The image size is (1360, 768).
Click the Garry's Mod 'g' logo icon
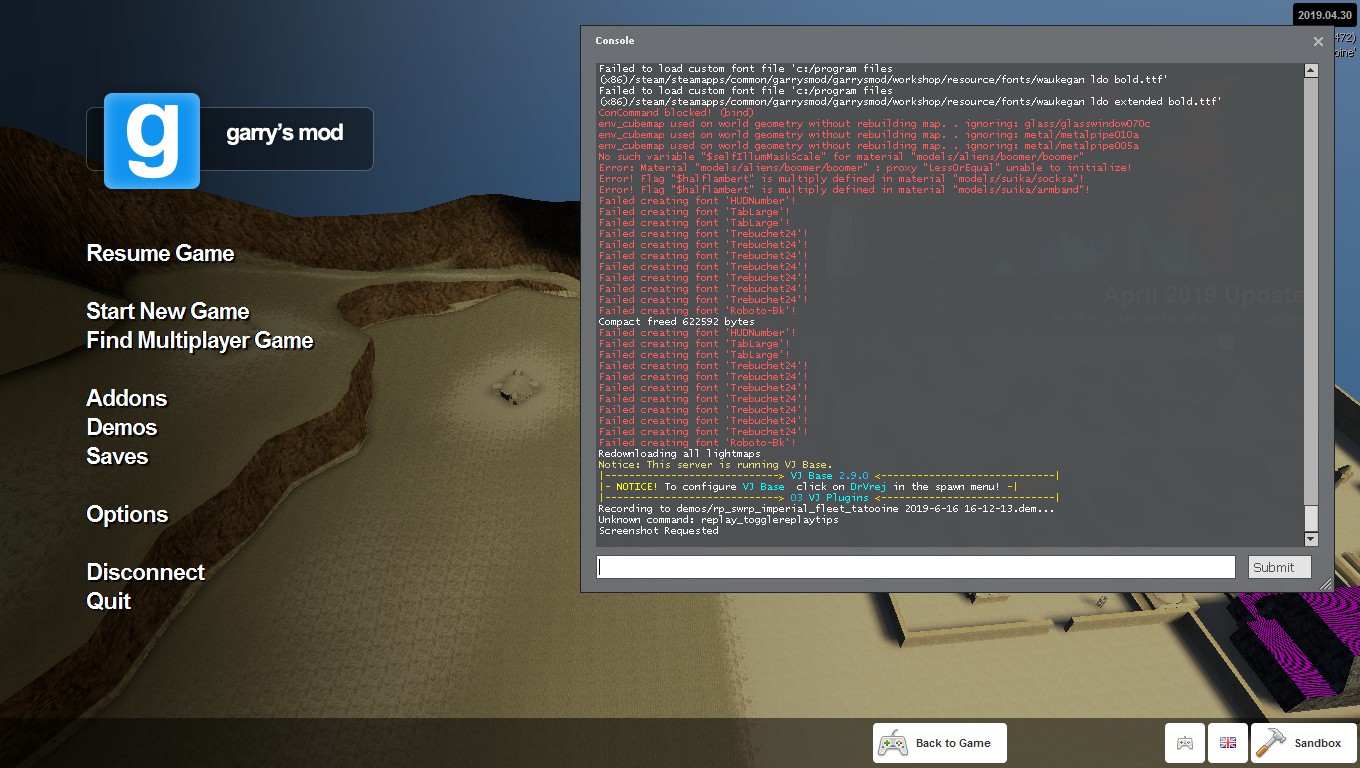coord(152,141)
